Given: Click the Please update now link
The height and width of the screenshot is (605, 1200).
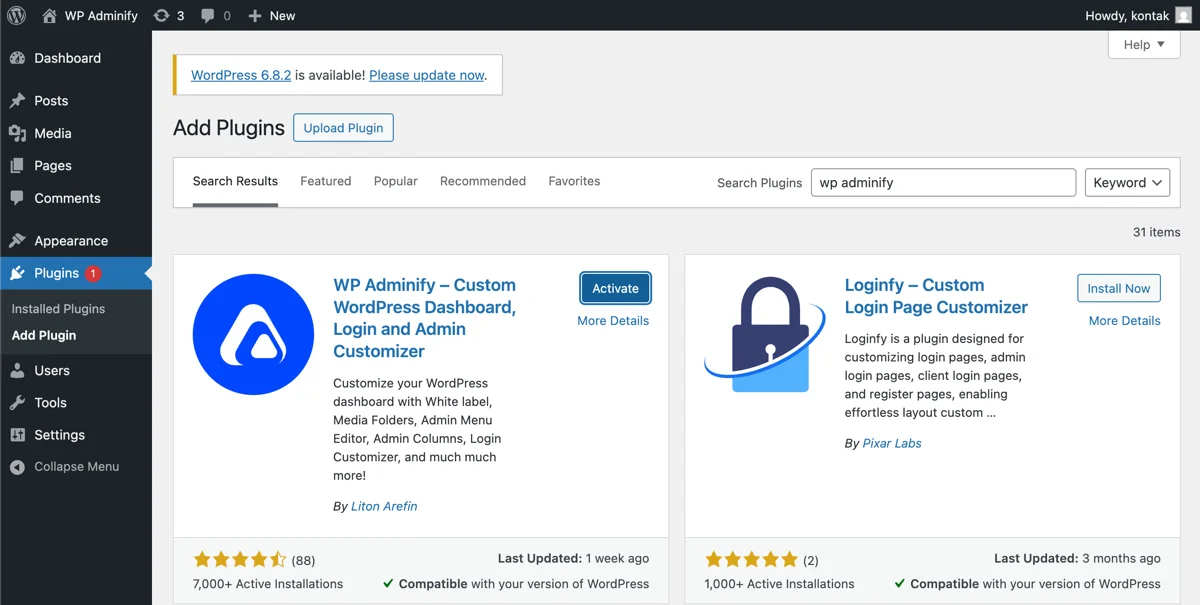Looking at the screenshot, I should tap(428, 75).
